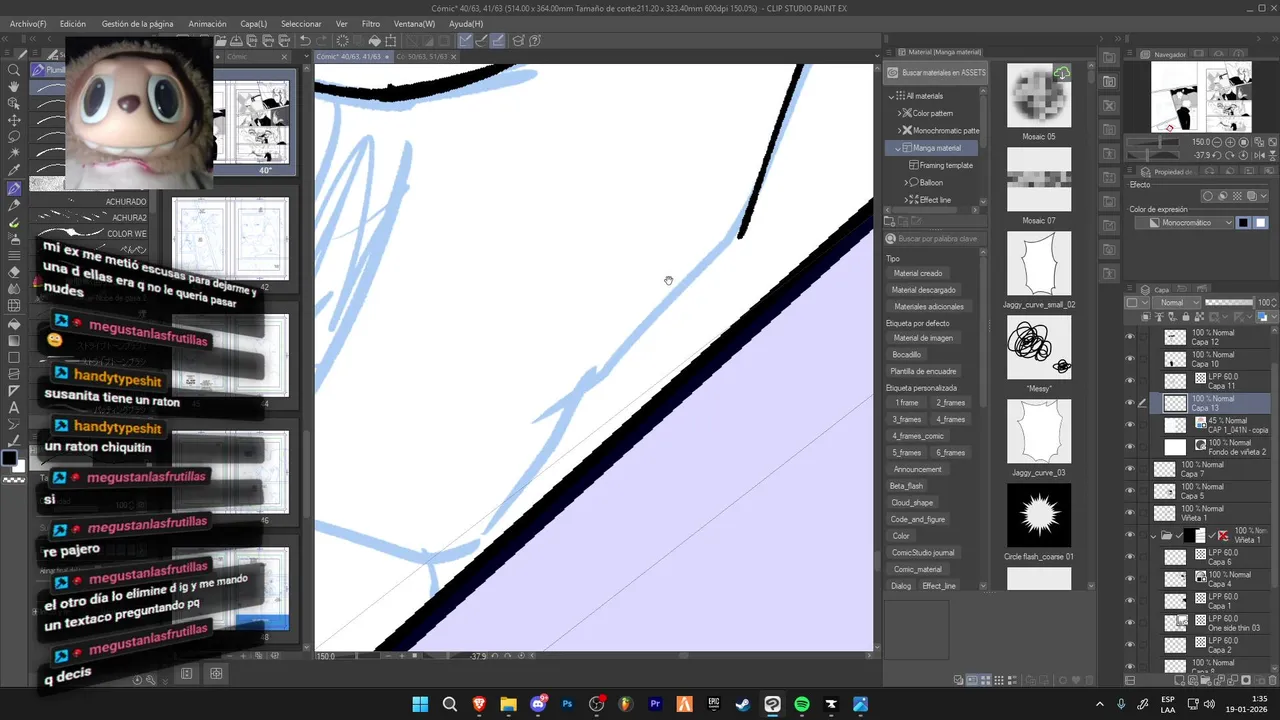Expand the Effect line tree node

907,200
